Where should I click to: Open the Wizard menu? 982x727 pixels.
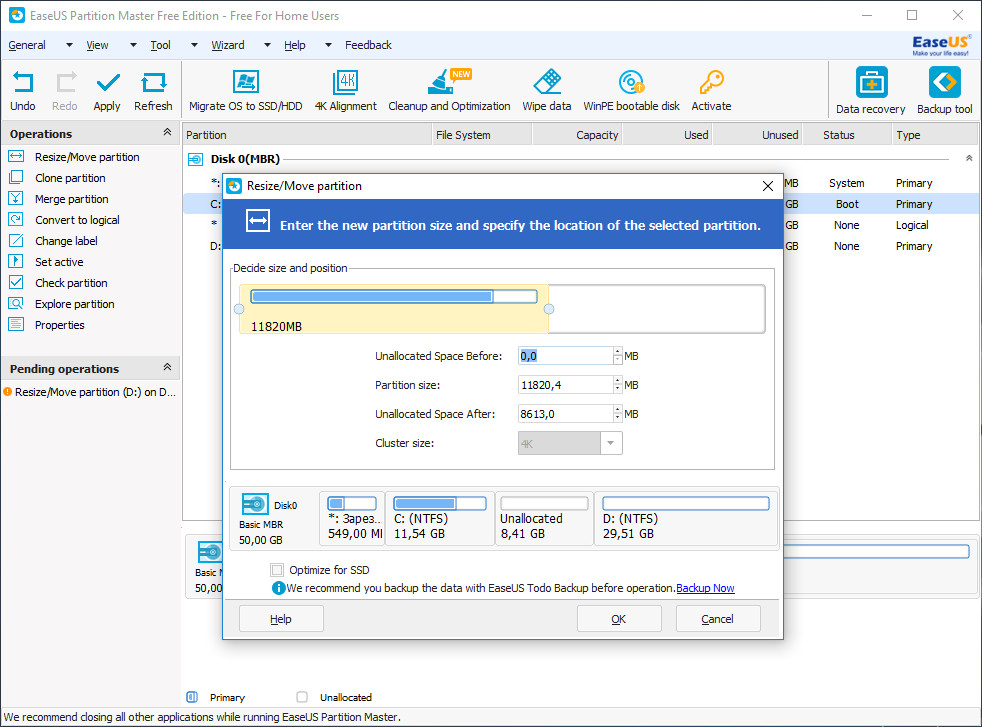pos(228,45)
